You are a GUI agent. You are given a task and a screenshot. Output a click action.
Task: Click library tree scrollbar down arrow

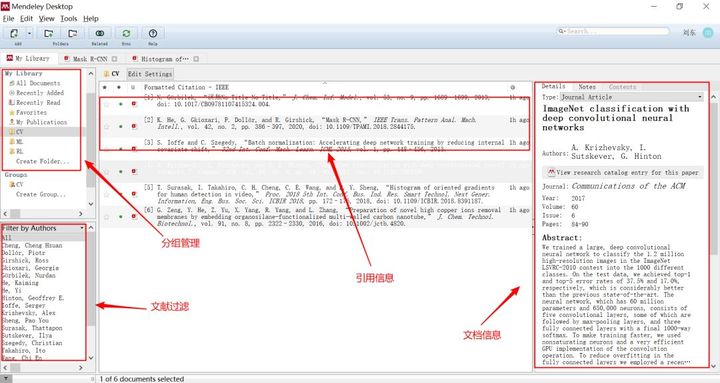click(x=90, y=204)
